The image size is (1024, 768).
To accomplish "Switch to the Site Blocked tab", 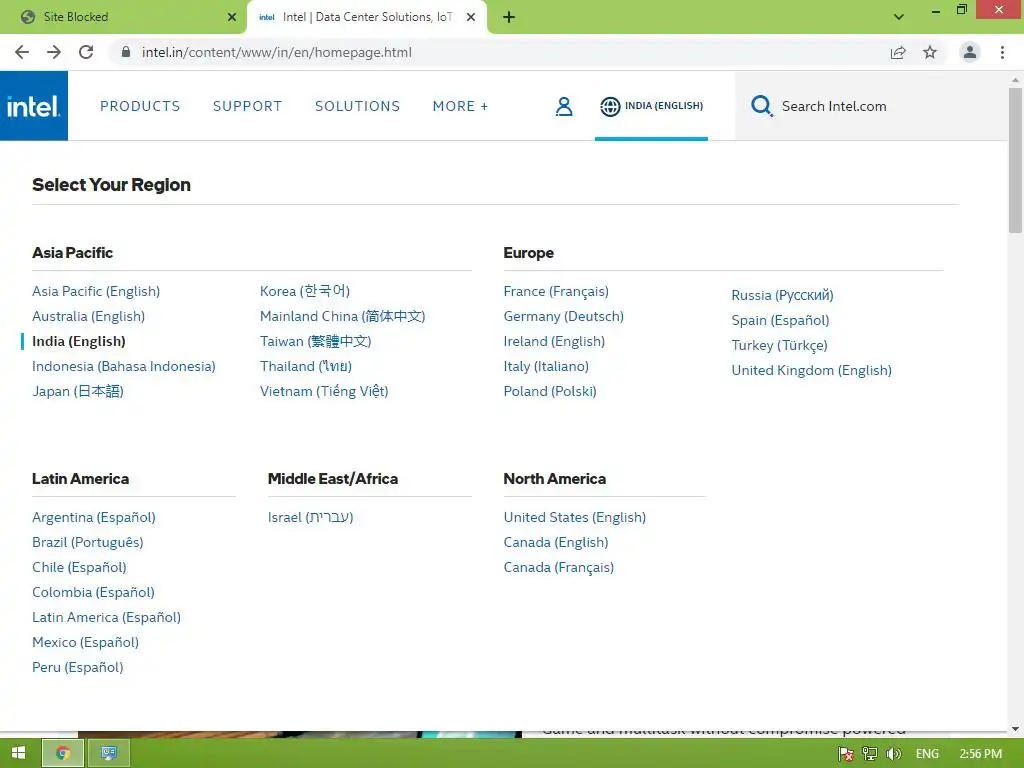I will (x=123, y=18).
